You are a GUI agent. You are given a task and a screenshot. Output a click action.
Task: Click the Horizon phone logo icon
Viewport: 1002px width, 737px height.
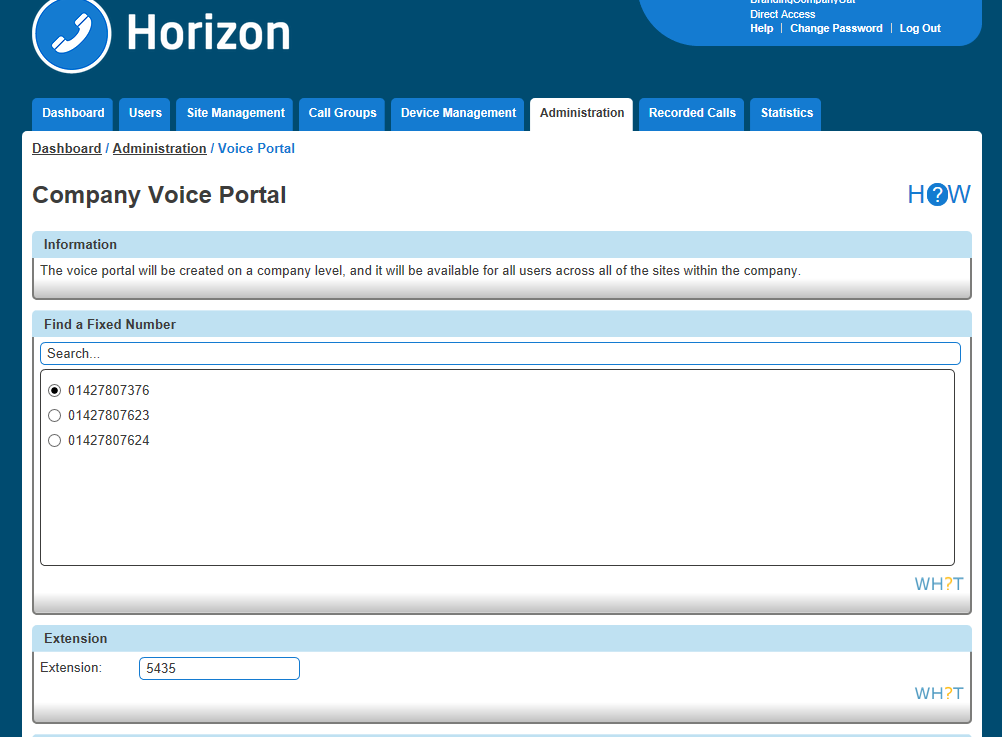tap(72, 35)
